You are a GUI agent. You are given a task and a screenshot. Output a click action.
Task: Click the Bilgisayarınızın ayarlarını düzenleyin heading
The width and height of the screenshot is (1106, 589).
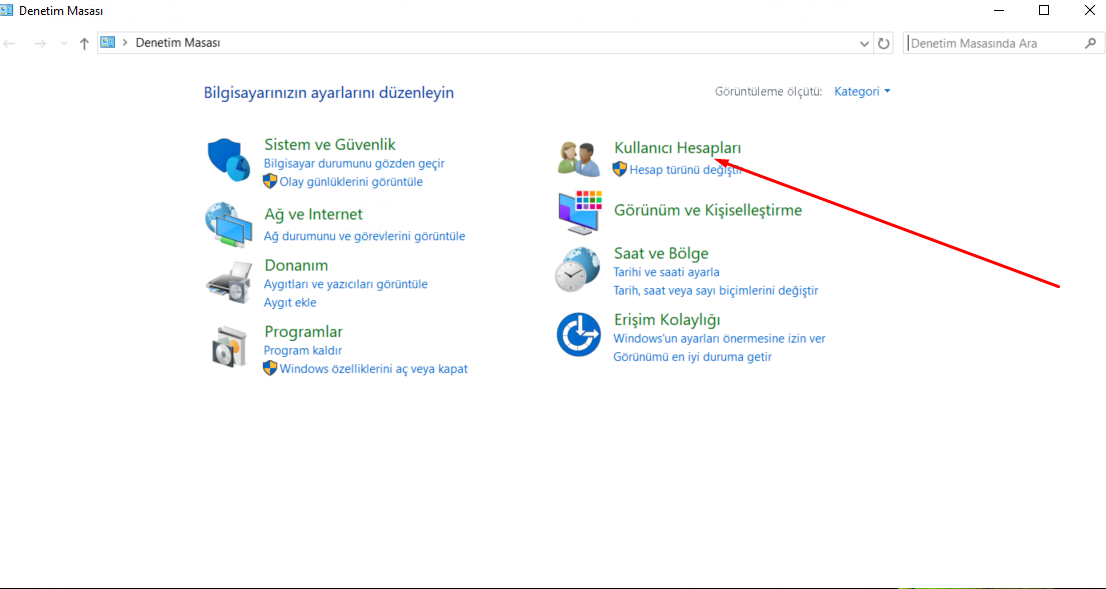coord(329,92)
